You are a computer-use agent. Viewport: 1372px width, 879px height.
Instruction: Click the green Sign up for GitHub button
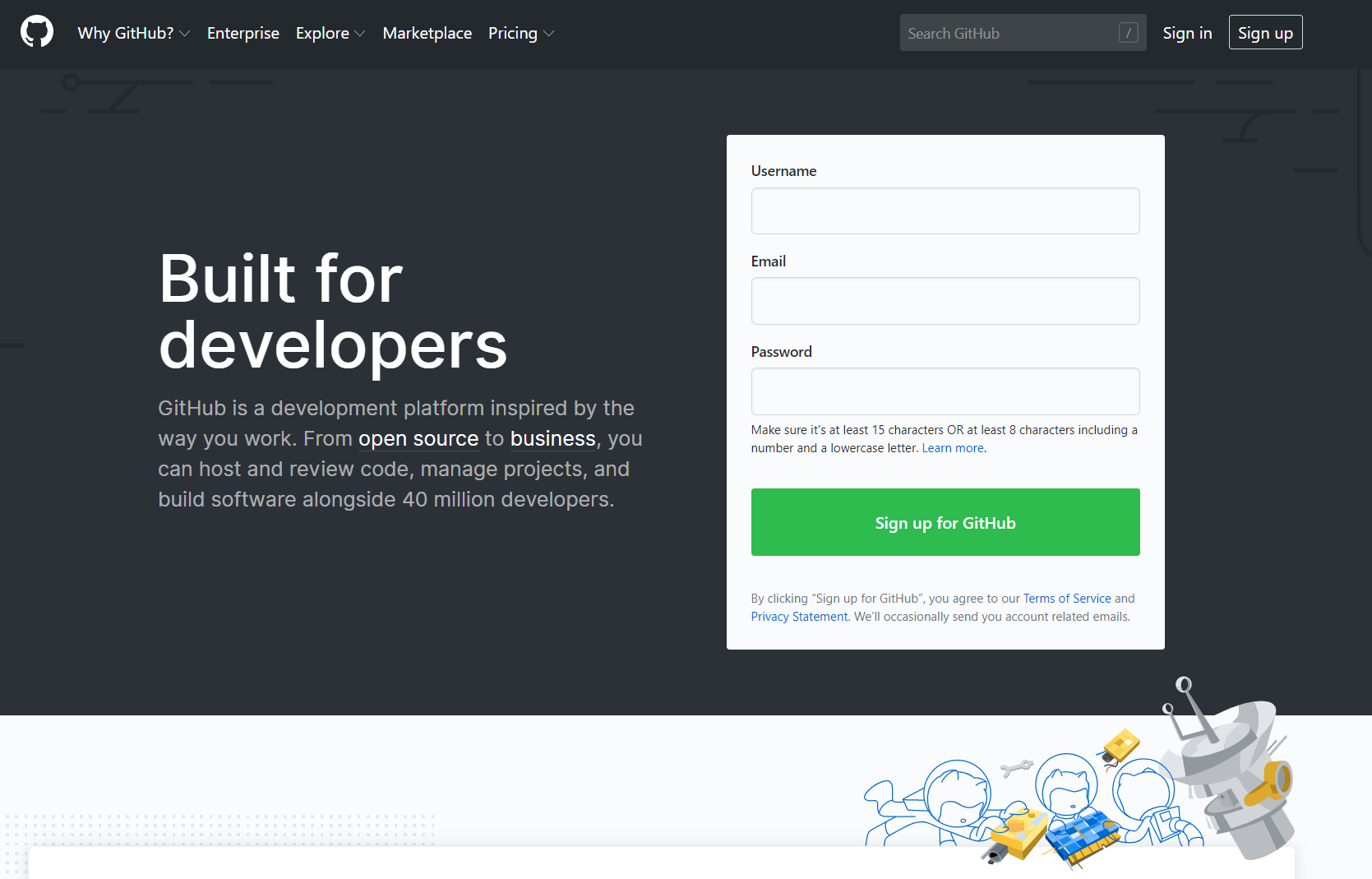pos(945,522)
